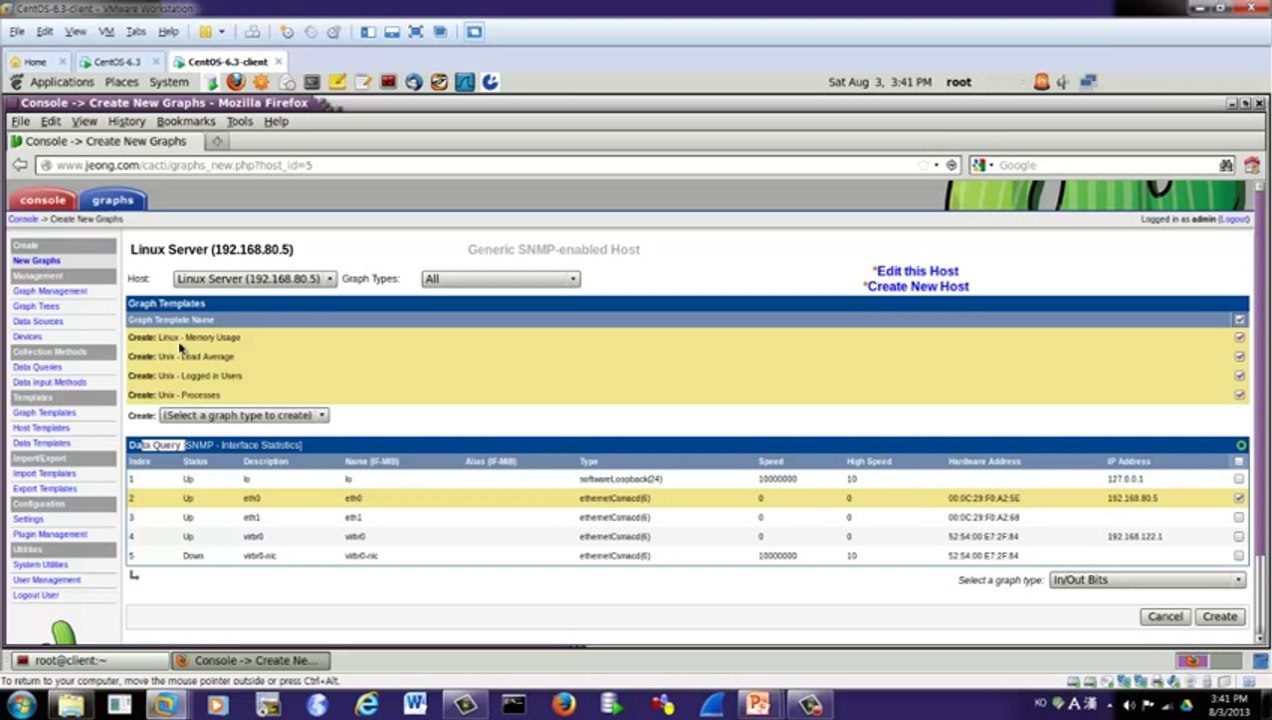Image resolution: width=1272 pixels, height=720 pixels.
Task: Open Thunderbird launcher in GNOME panel
Action: [x=414, y=82]
